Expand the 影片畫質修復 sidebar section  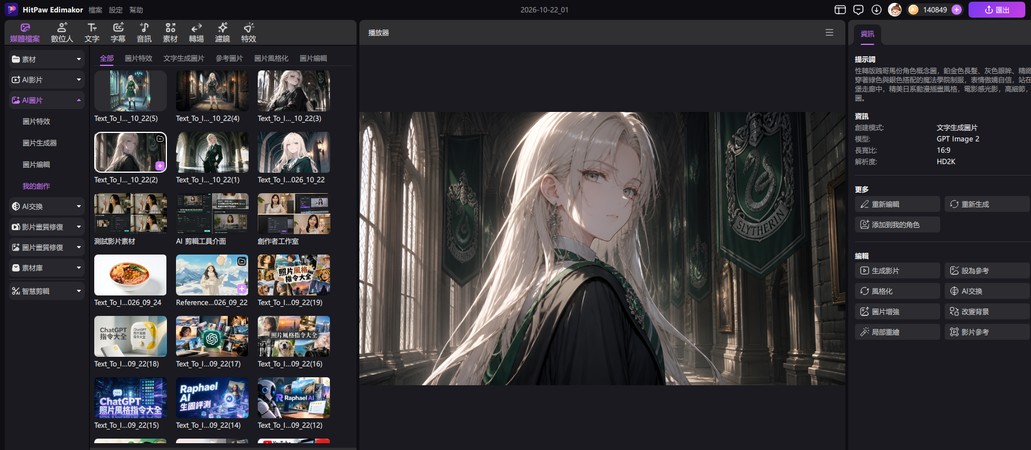click(x=47, y=226)
